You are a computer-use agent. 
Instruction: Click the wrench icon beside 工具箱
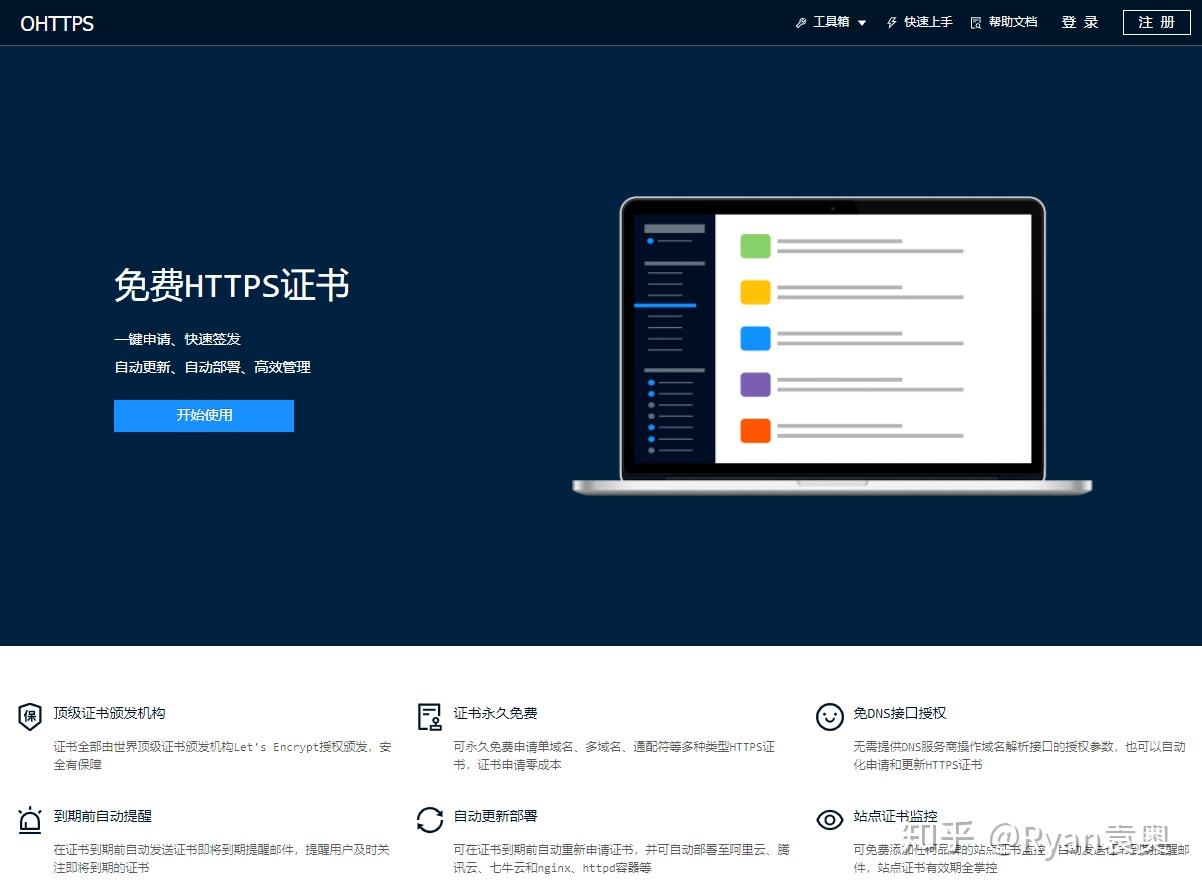click(801, 23)
